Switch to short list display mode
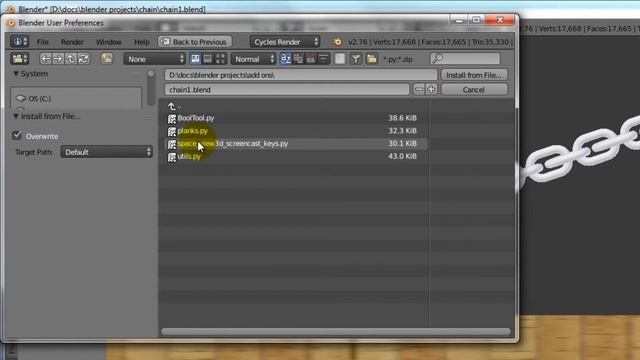This screenshot has height=360, width=640. tap(195, 59)
